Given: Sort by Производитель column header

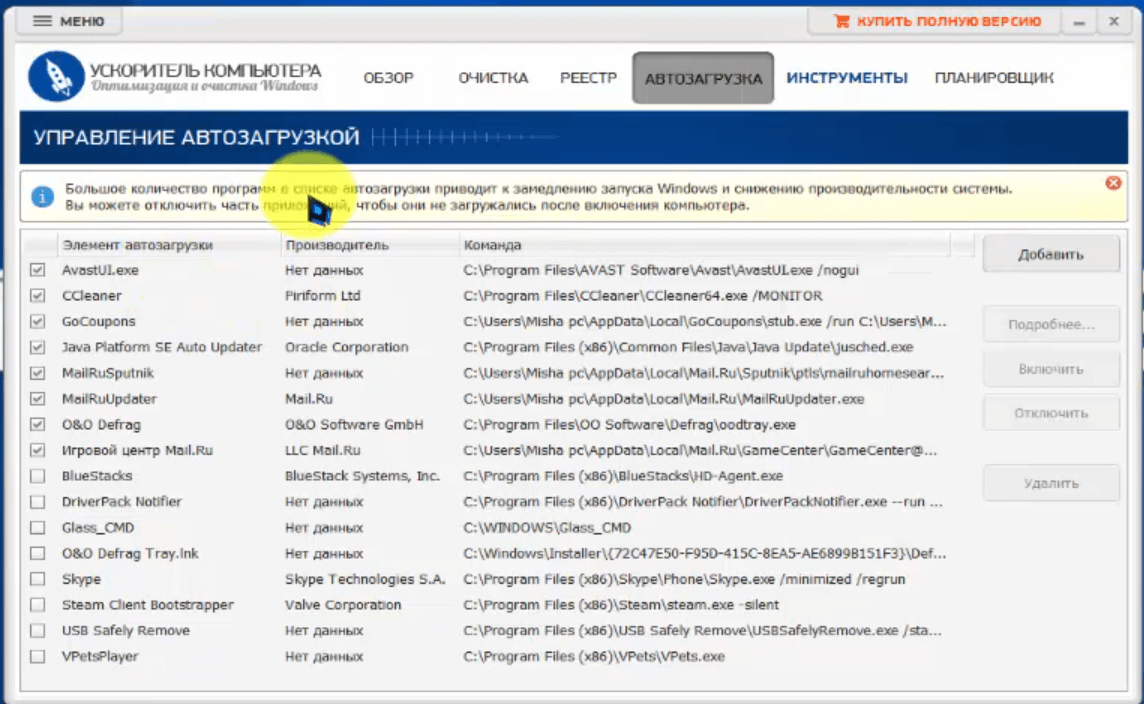Looking at the screenshot, I should 337,245.
